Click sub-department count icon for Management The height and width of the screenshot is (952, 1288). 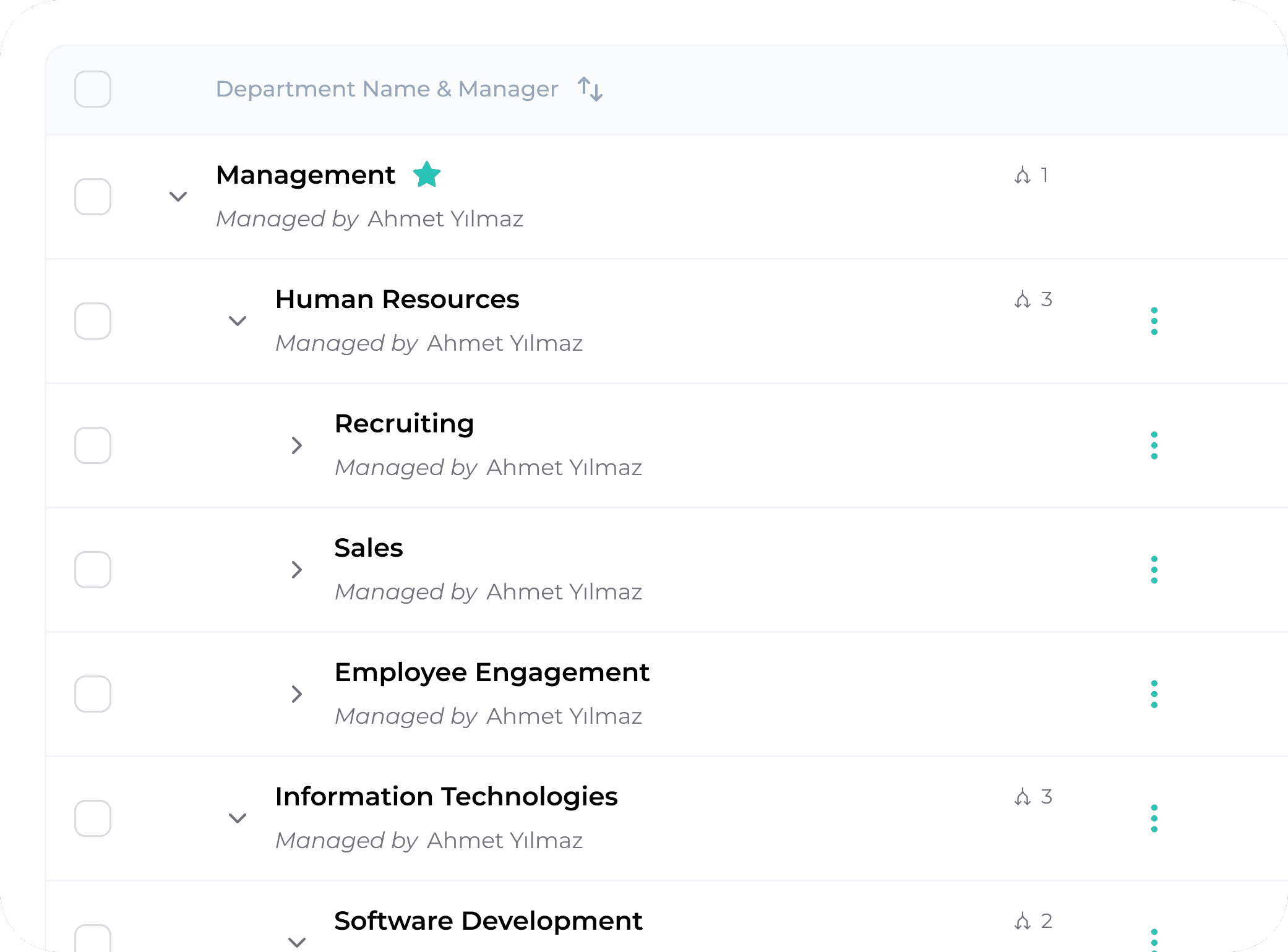[x=1023, y=176]
